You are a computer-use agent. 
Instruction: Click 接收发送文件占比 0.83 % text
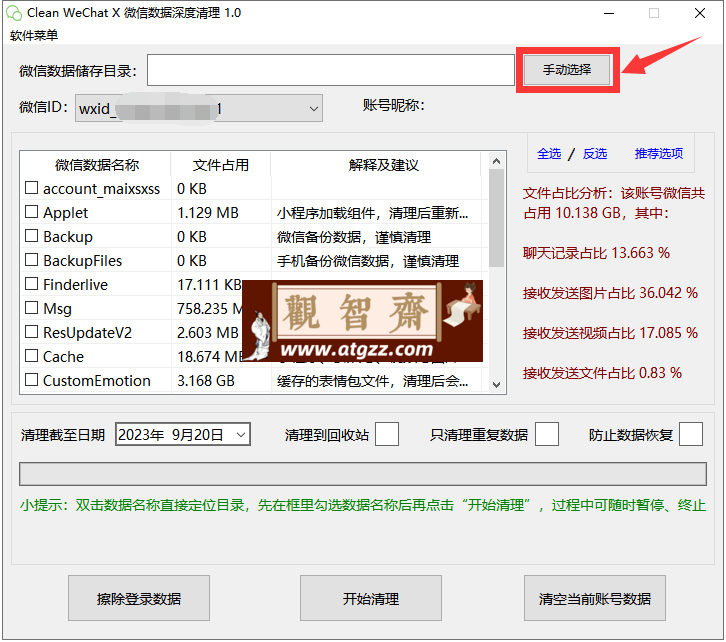click(x=602, y=373)
